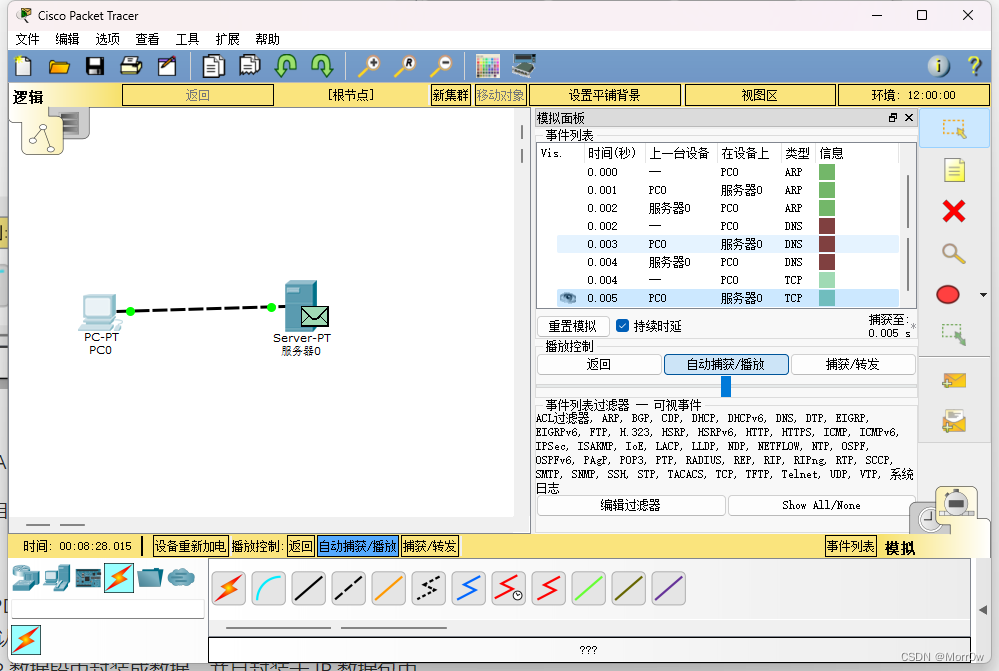Open green info square of 0.000 ARP event
This screenshot has height=671, width=999.
coord(826,172)
